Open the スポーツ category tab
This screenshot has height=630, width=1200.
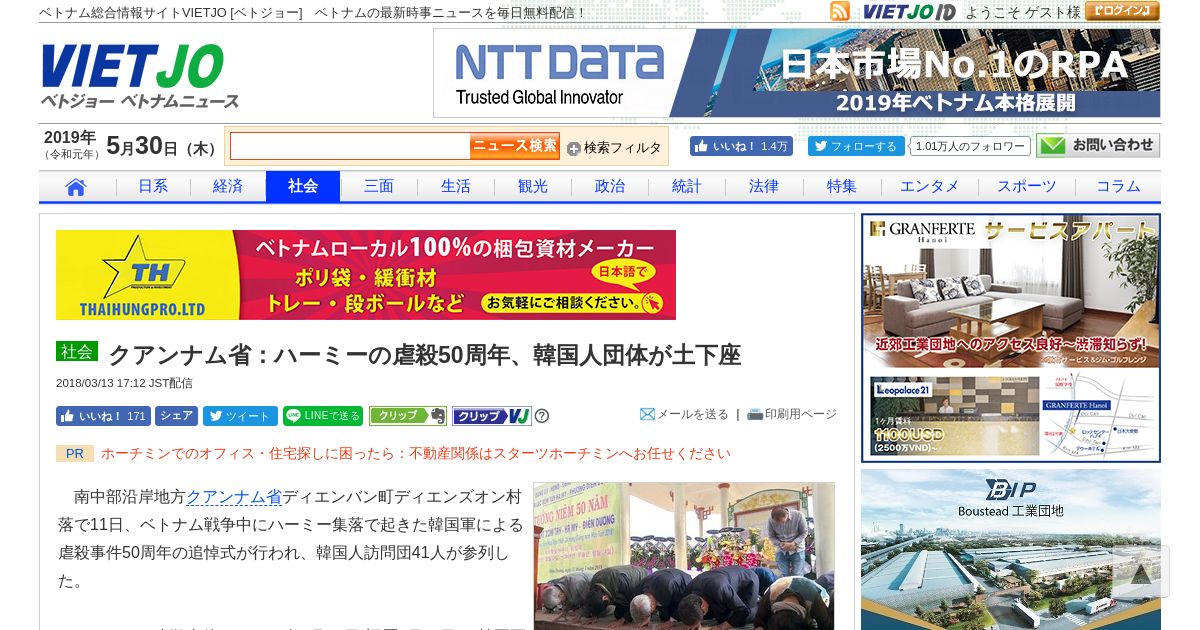click(1026, 187)
